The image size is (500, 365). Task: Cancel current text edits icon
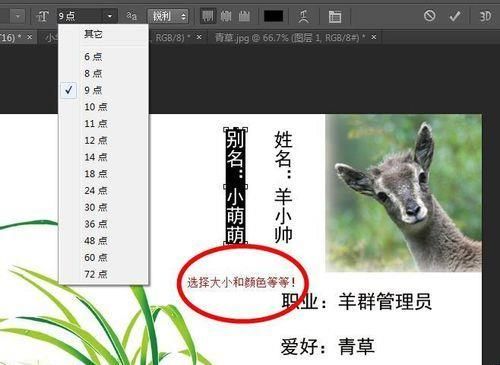pos(429,16)
